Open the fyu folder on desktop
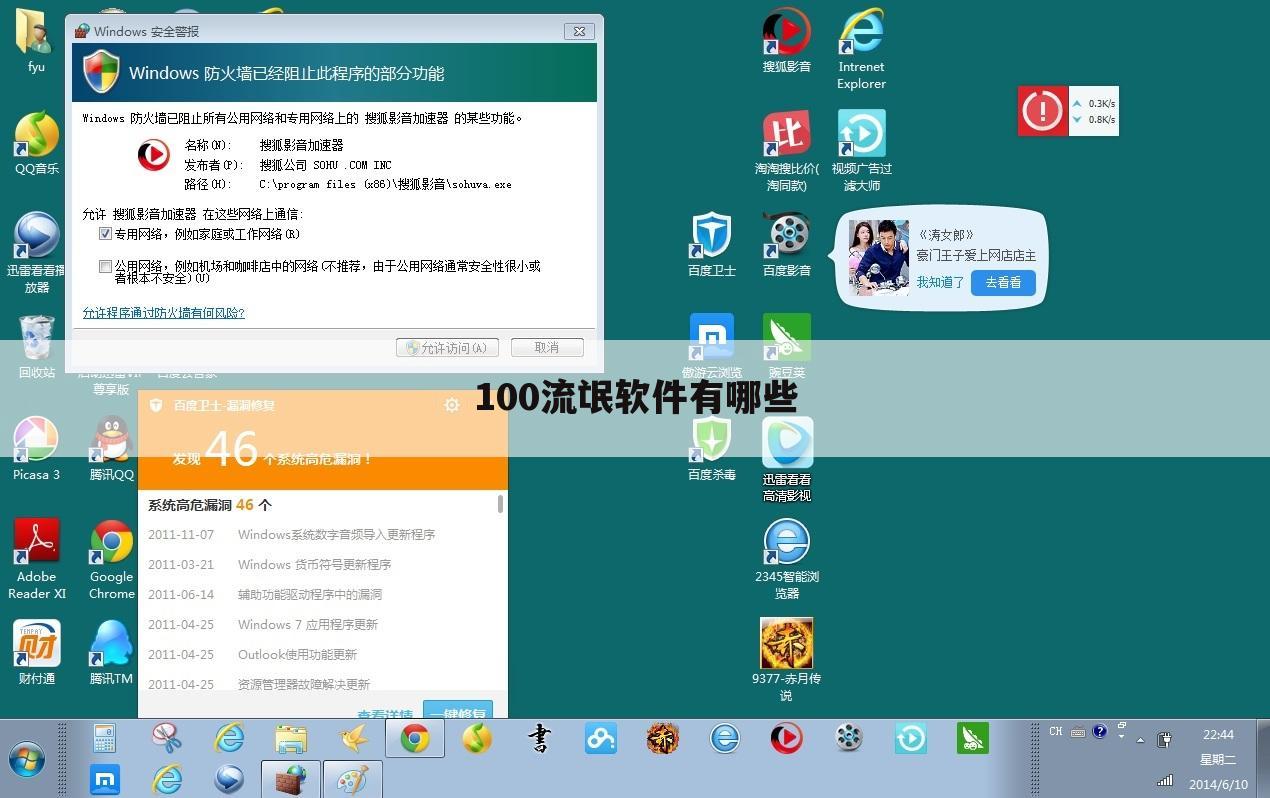Image resolution: width=1270 pixels, height=798 pixels. pyautogui.click(x=36, y=40)
